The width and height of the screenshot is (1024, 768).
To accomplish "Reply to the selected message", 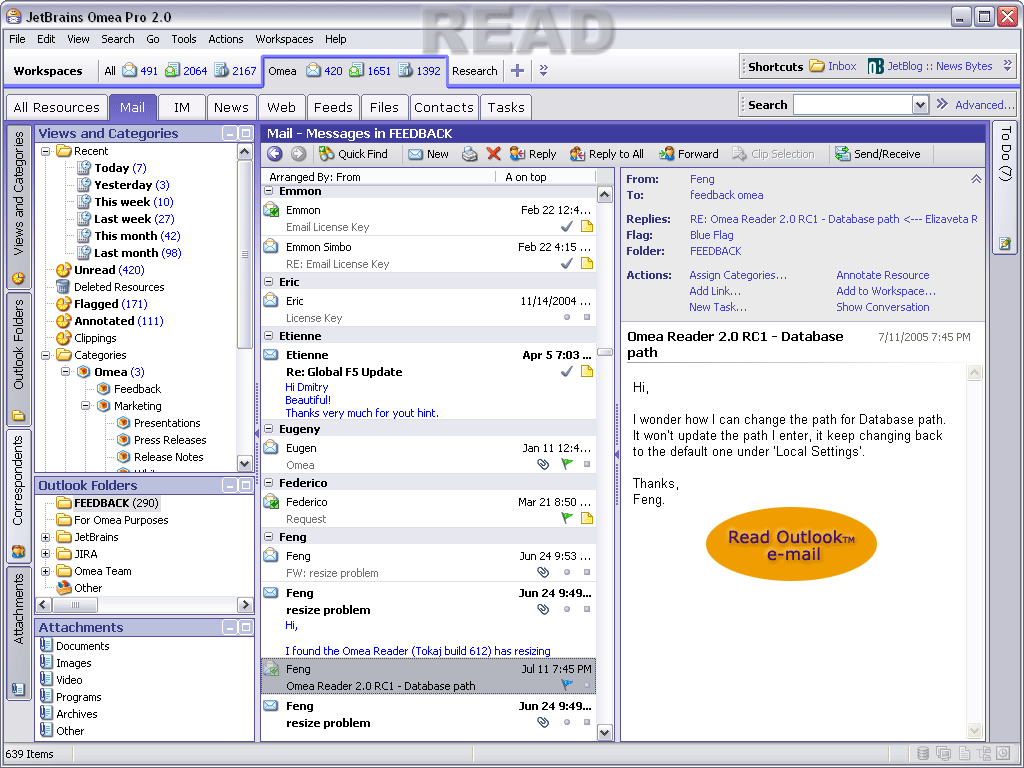I will [x=533, y=154].
